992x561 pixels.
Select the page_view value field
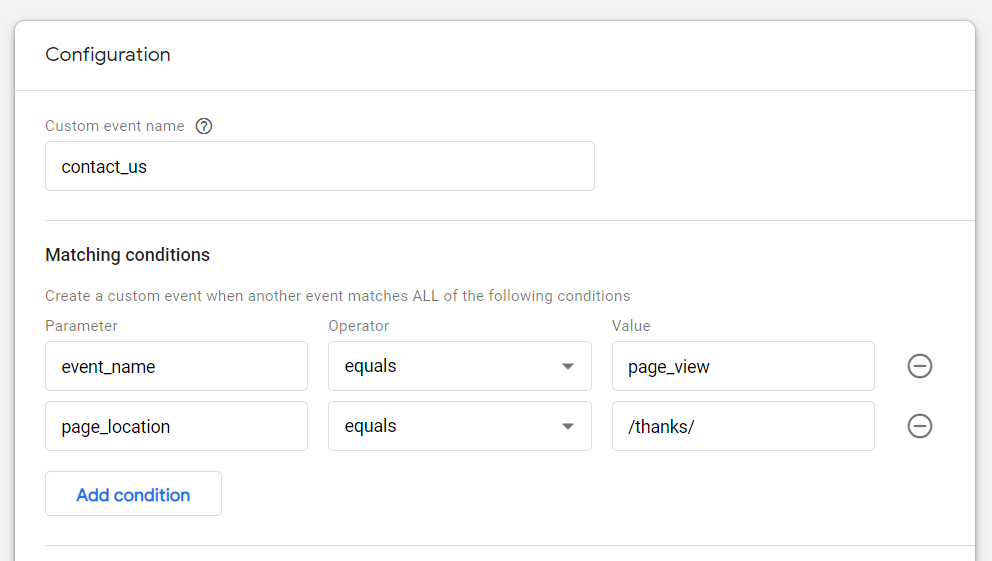coord(742,366)
